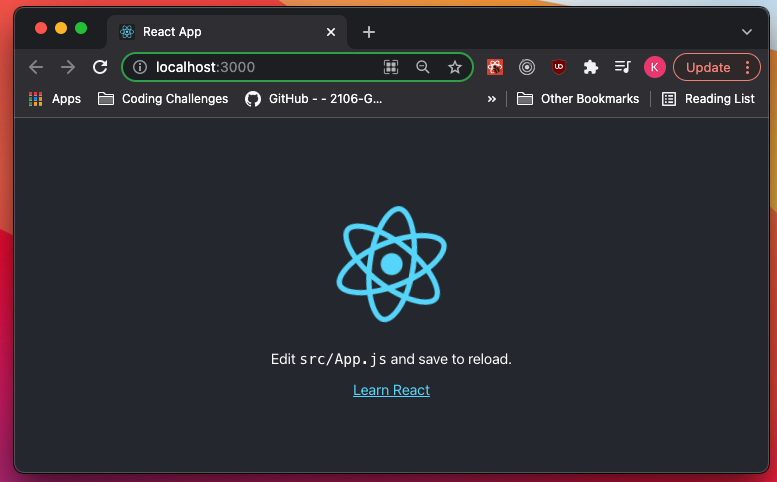The image size is (777, 482).
Task: Open the QR/grid icon in address bar
Action: 391,67
